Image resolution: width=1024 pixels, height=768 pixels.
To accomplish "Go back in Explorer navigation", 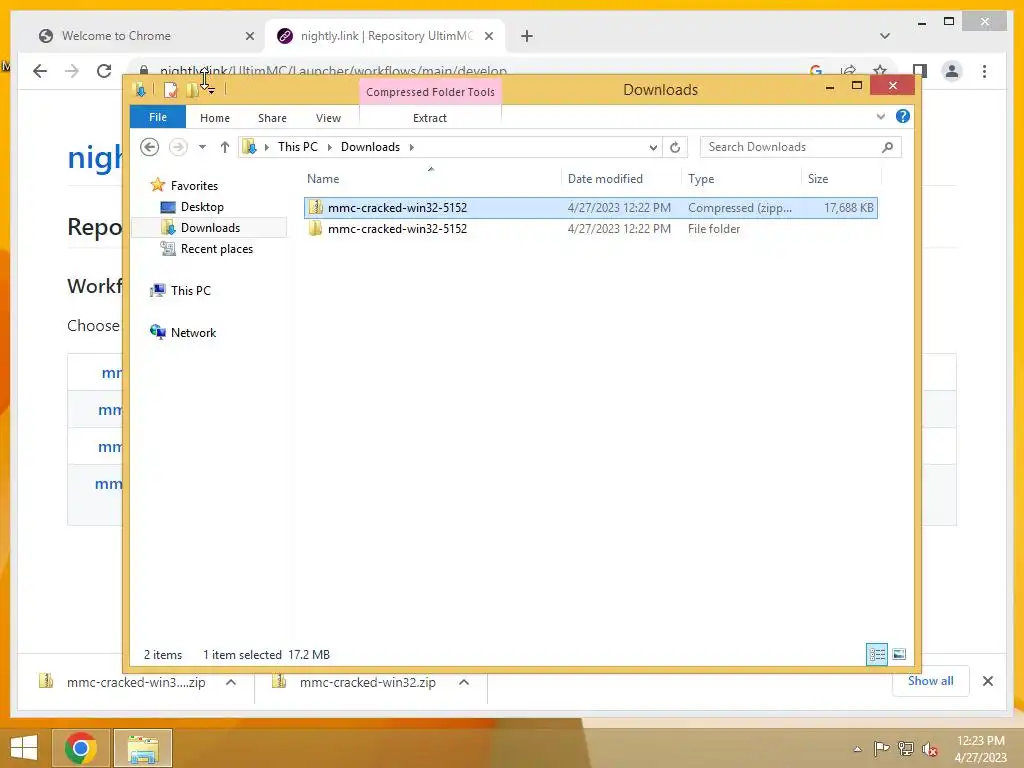I will 150,147.
